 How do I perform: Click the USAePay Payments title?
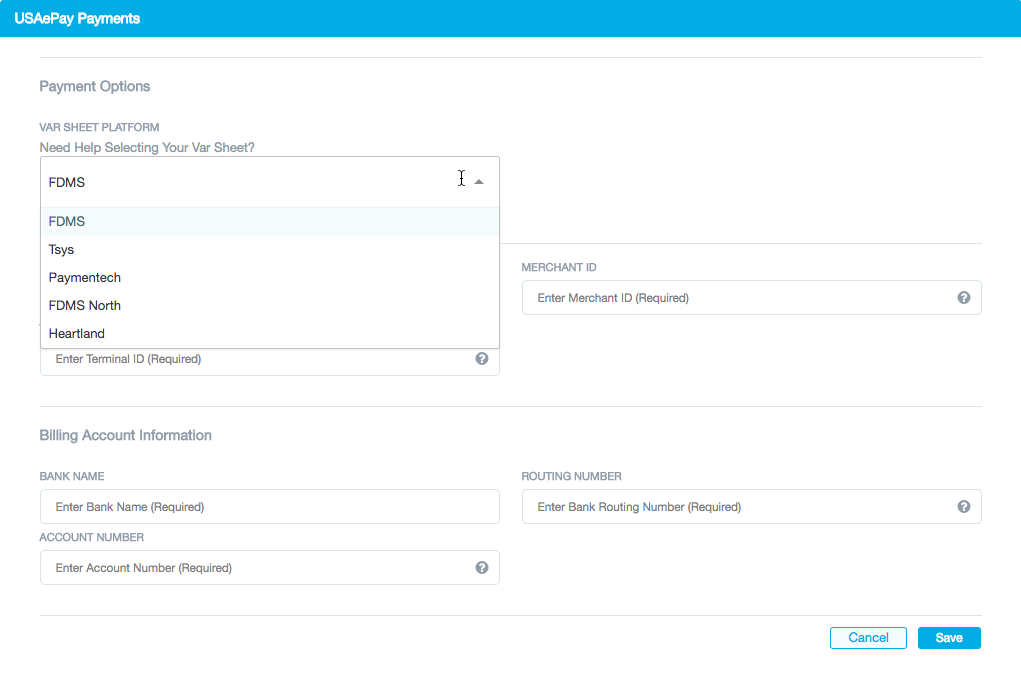[77, 18]
